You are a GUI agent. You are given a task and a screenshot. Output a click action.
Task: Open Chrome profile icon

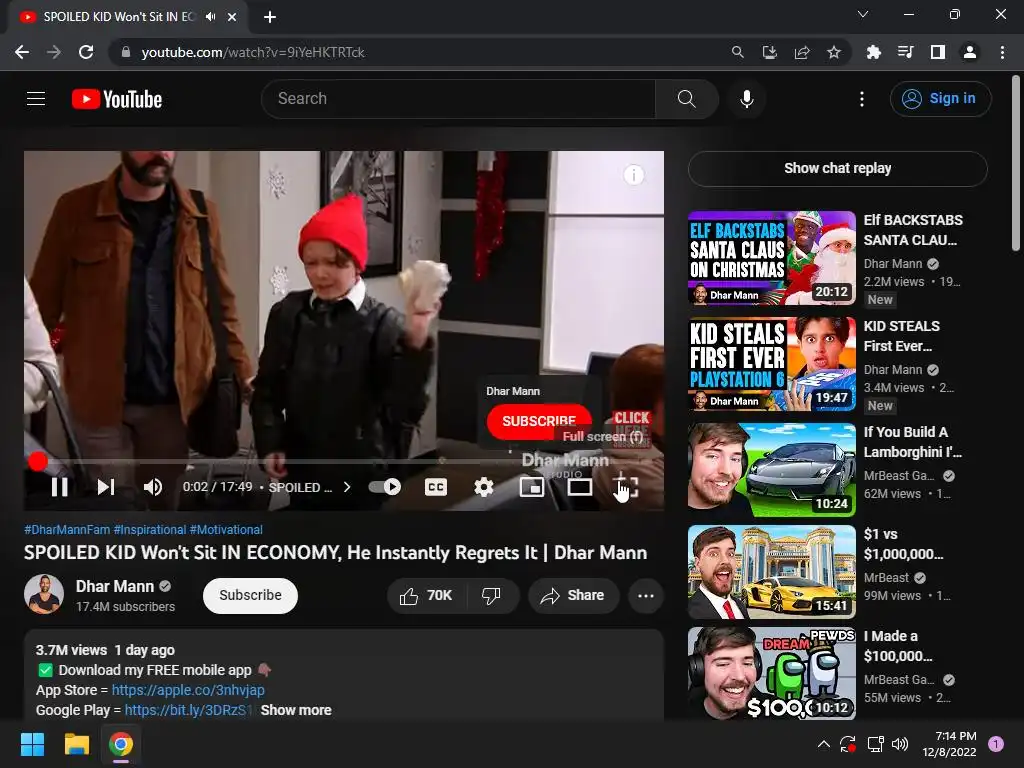[970, 52]
